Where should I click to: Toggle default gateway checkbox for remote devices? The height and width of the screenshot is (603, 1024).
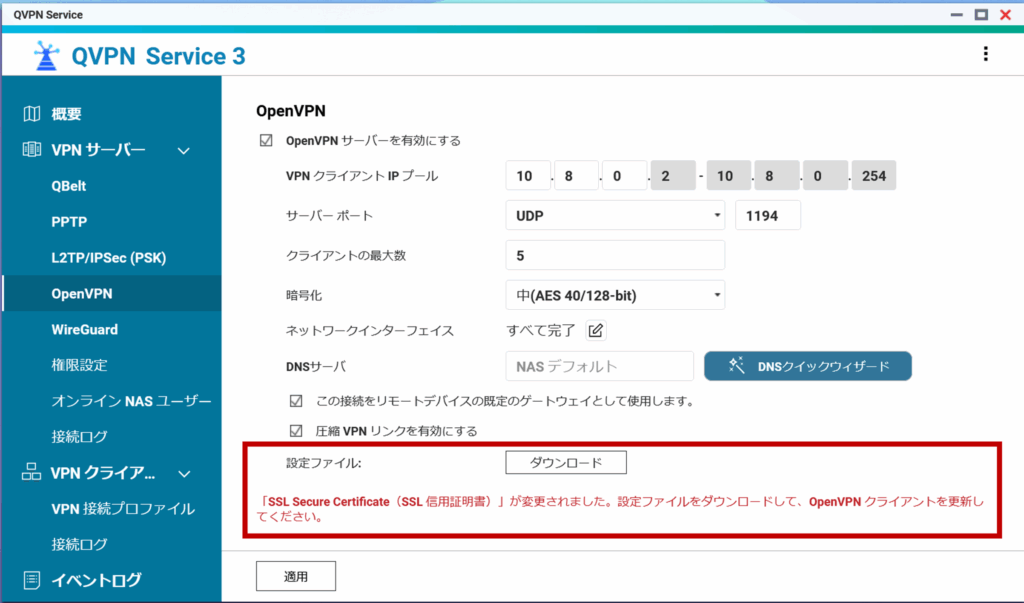pyautogui.click(x=295, y=401)
